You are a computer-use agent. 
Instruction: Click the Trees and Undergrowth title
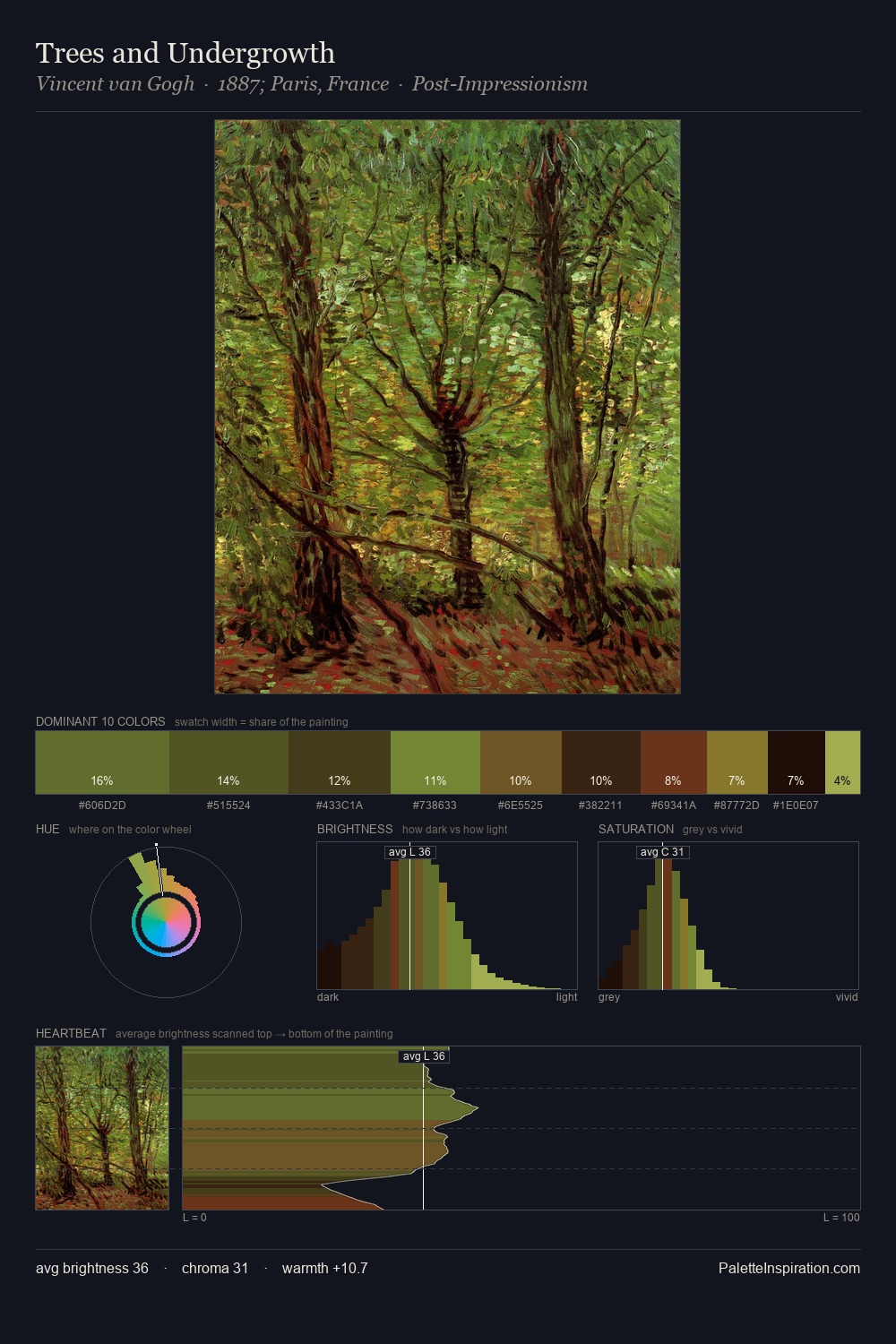[x=185, y=53]
